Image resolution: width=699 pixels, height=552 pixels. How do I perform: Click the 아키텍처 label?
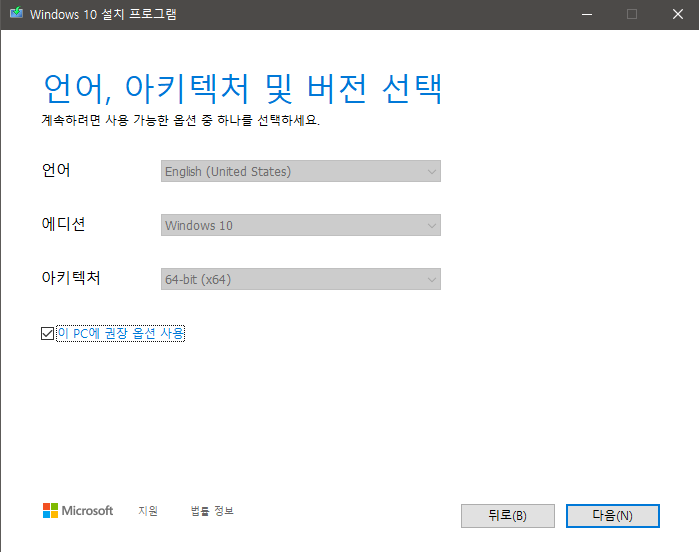71,278
